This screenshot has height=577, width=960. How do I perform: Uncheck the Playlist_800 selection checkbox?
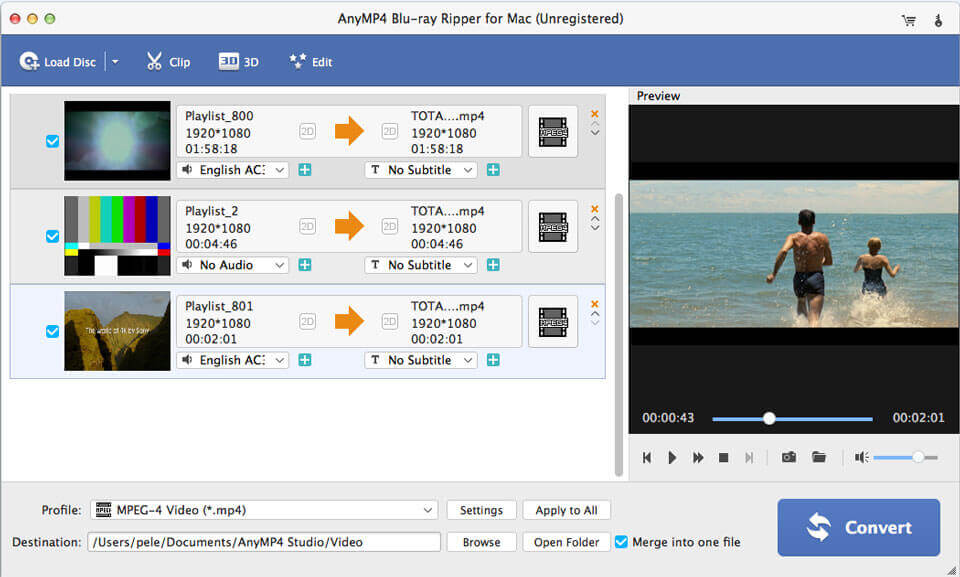coord(52,141)
